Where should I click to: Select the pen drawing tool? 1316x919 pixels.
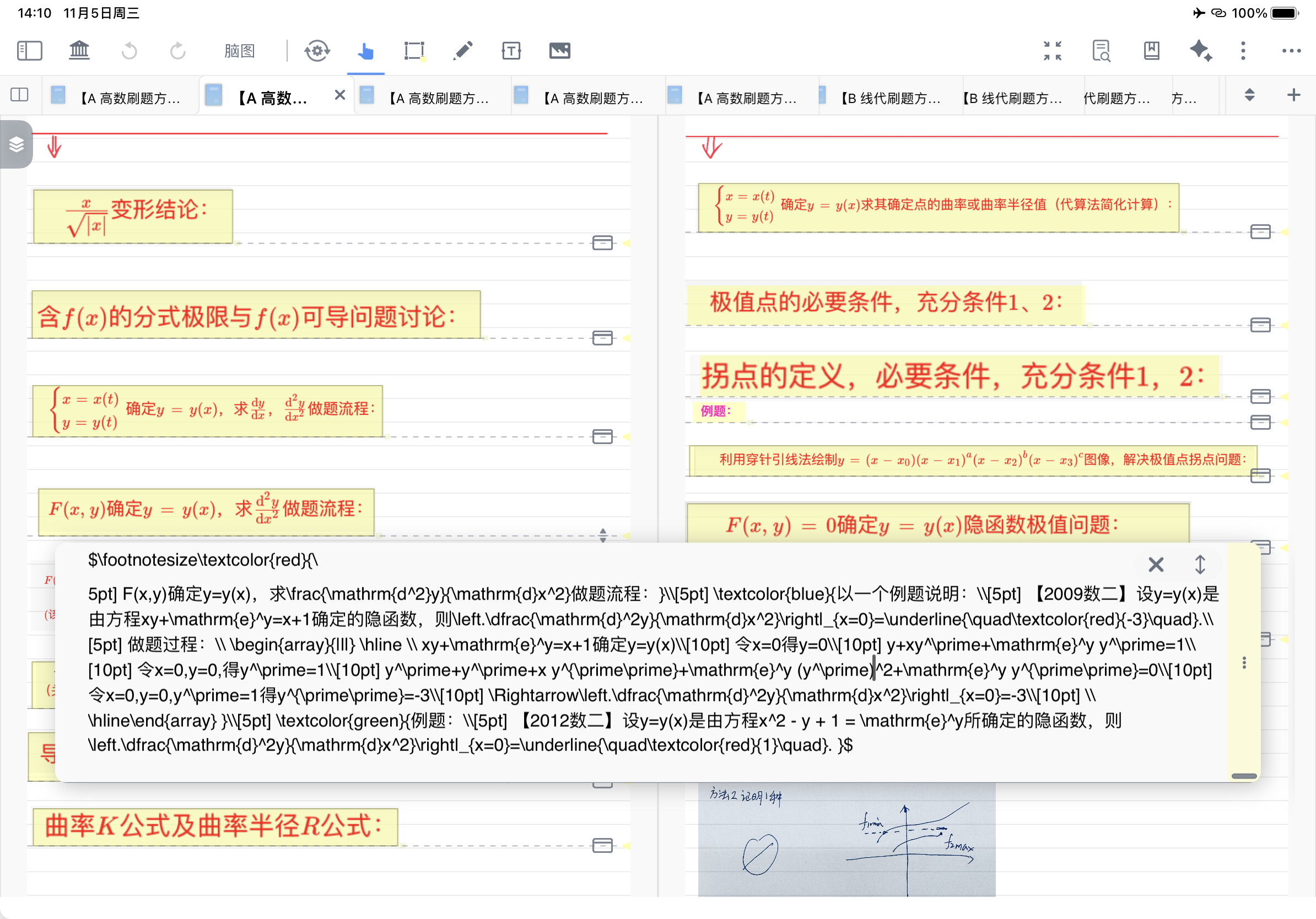(462, 51)
